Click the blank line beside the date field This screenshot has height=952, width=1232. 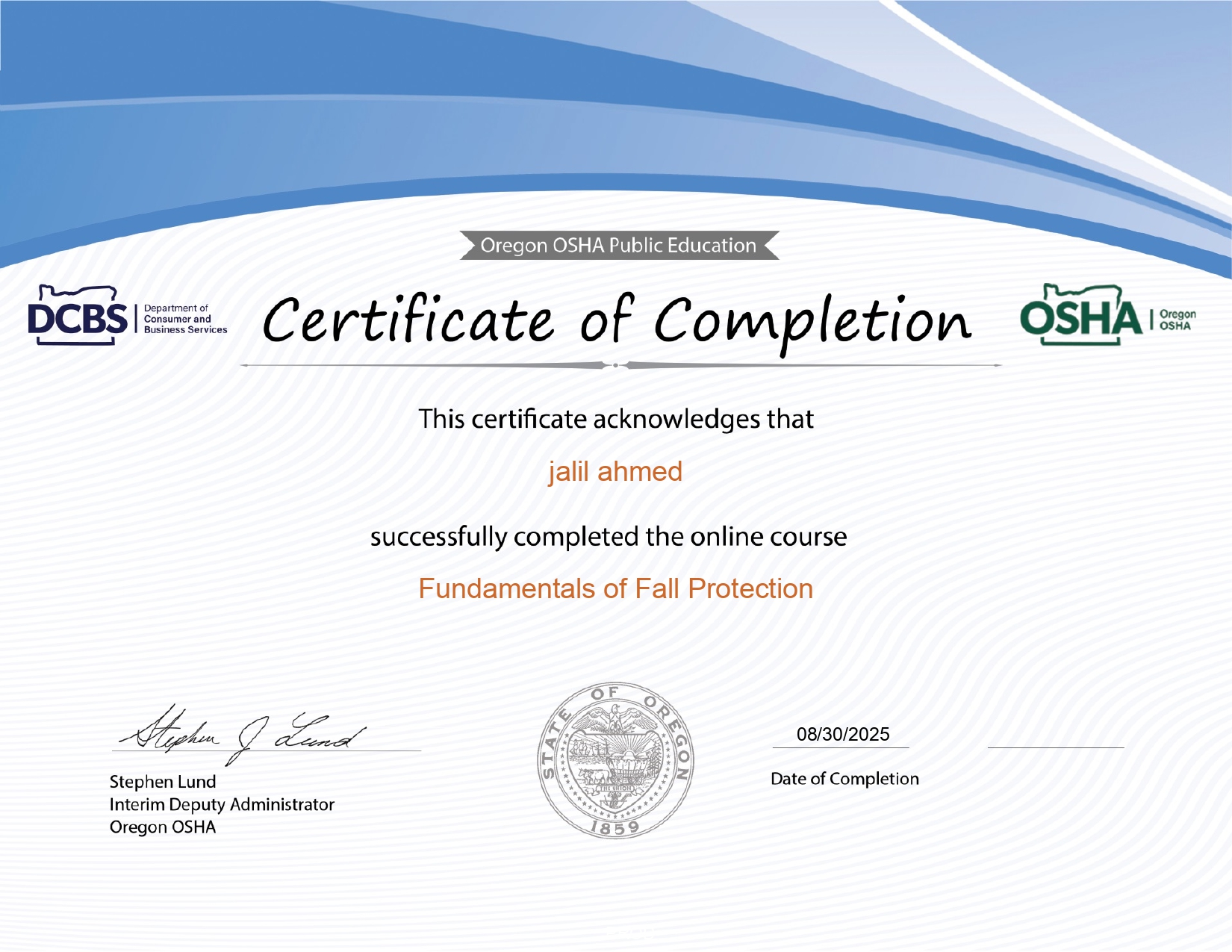(1056, 748)
